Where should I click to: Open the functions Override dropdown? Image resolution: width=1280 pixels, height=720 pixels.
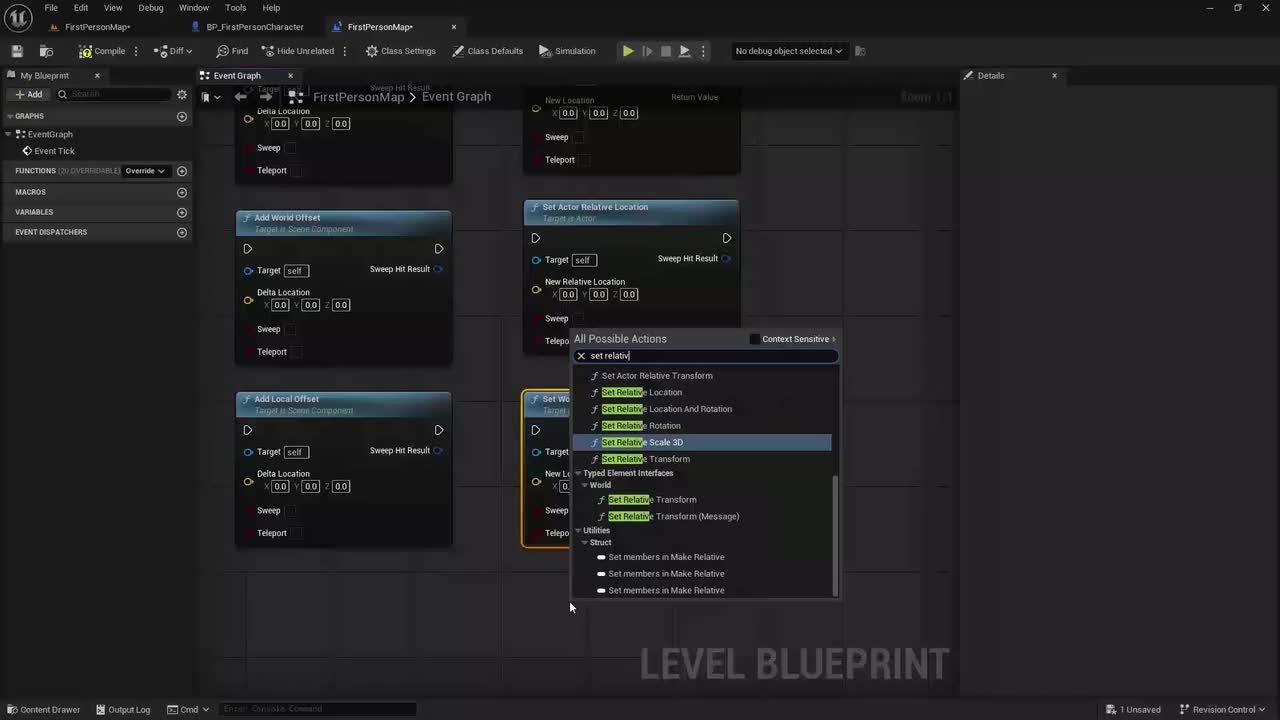pyautogui.click(x=145, y=171)
